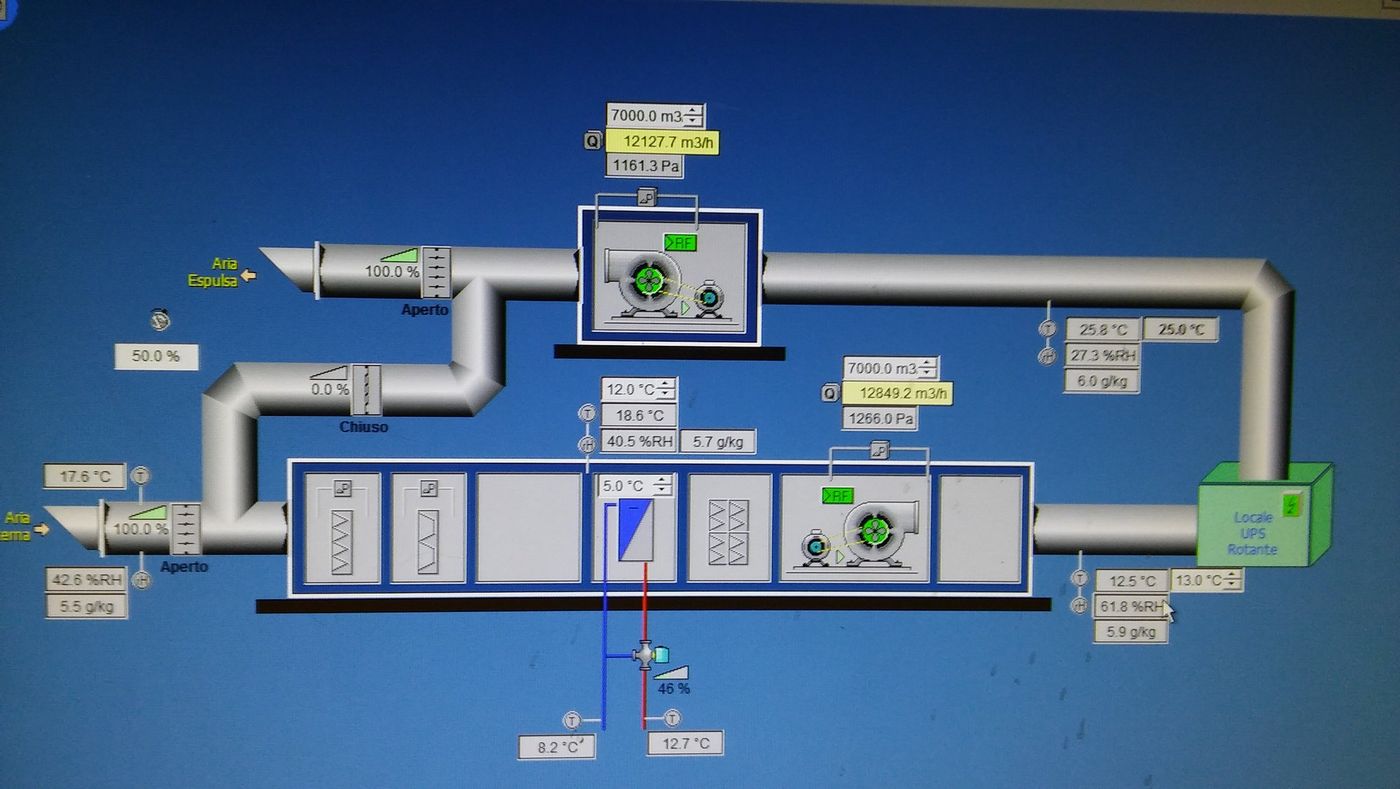Click the second filter section of the air handler
1400x789 pixels.
(x=428, y=527)
